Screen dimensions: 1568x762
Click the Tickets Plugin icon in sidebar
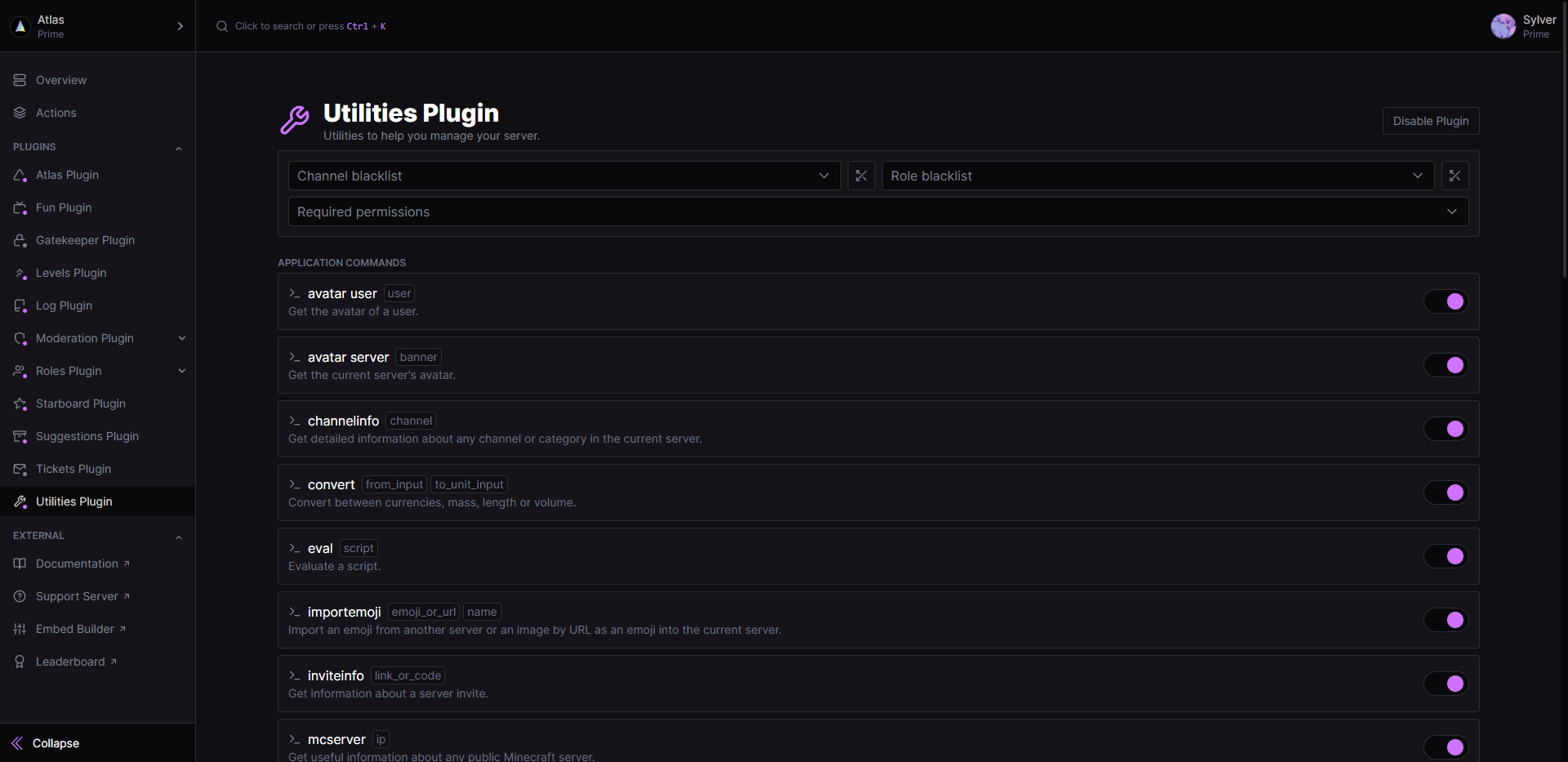pyautogui.click(x=20, y=469)
